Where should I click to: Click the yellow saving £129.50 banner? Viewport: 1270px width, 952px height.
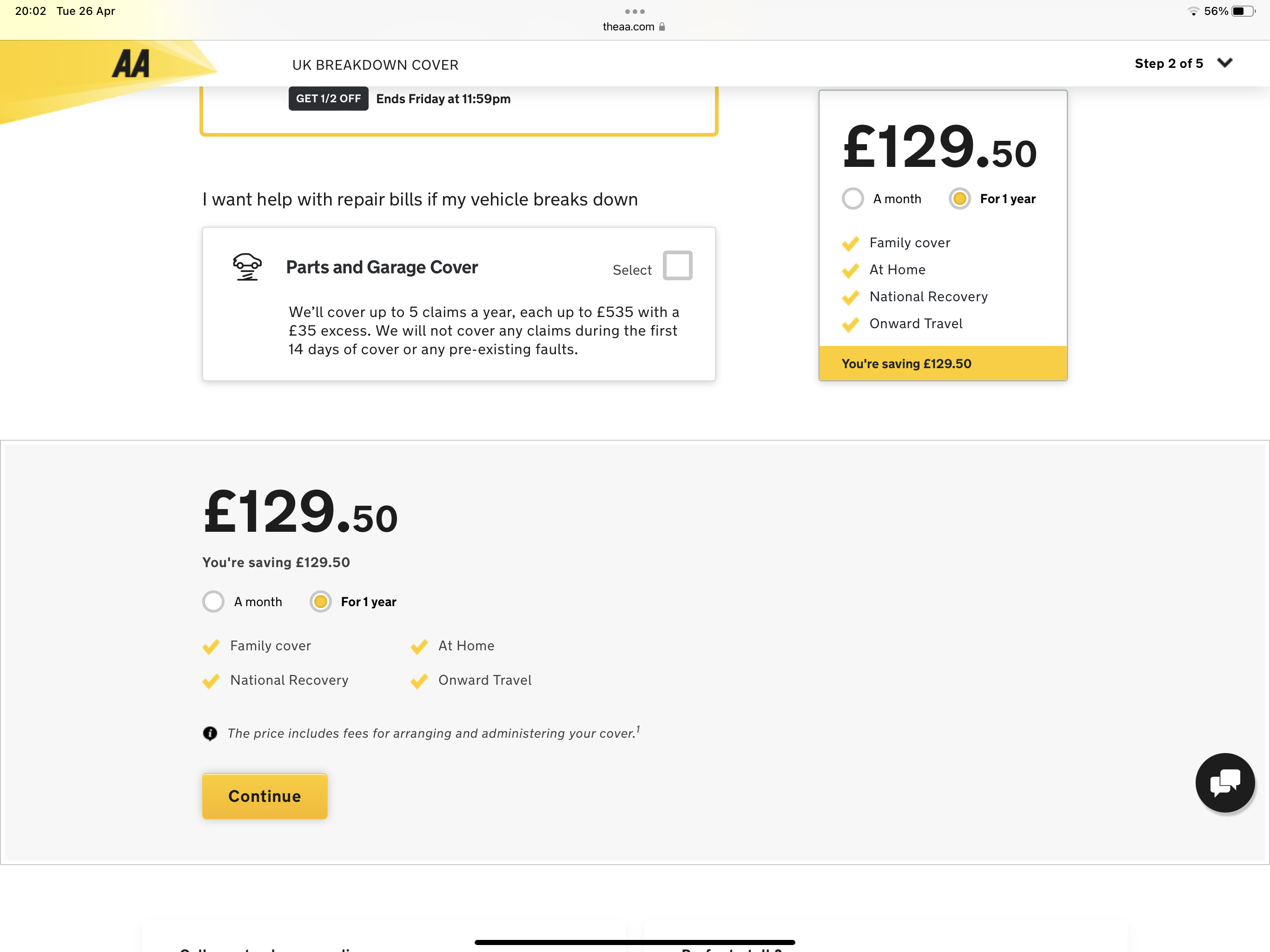coord(943,364)
